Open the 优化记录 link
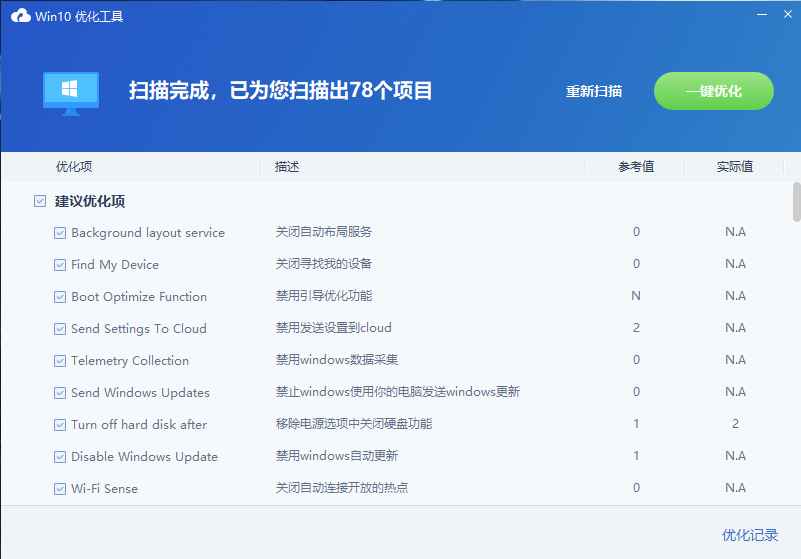This screenshot has height=559, width=801. point(749,535)
